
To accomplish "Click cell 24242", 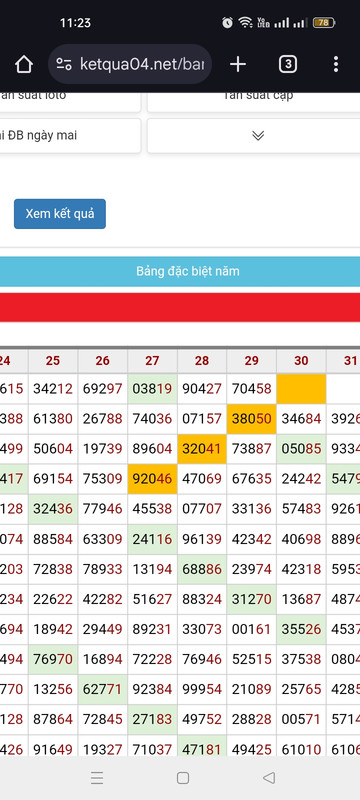I will (301, 480).
